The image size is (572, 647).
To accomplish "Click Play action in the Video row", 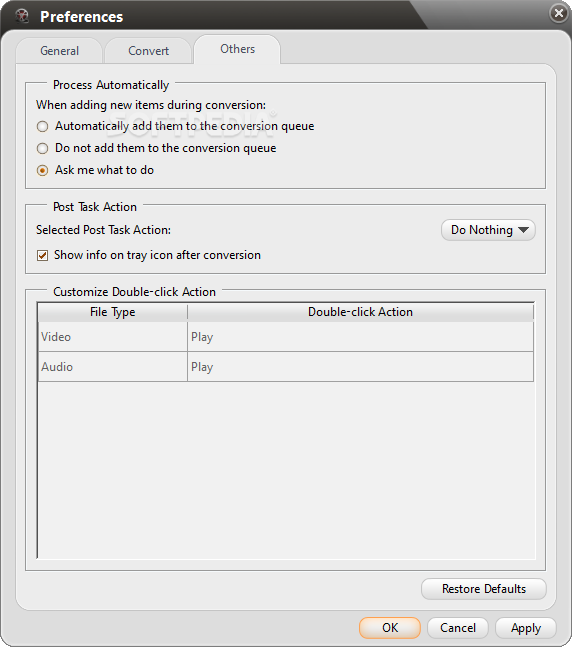I will (360, 337).
